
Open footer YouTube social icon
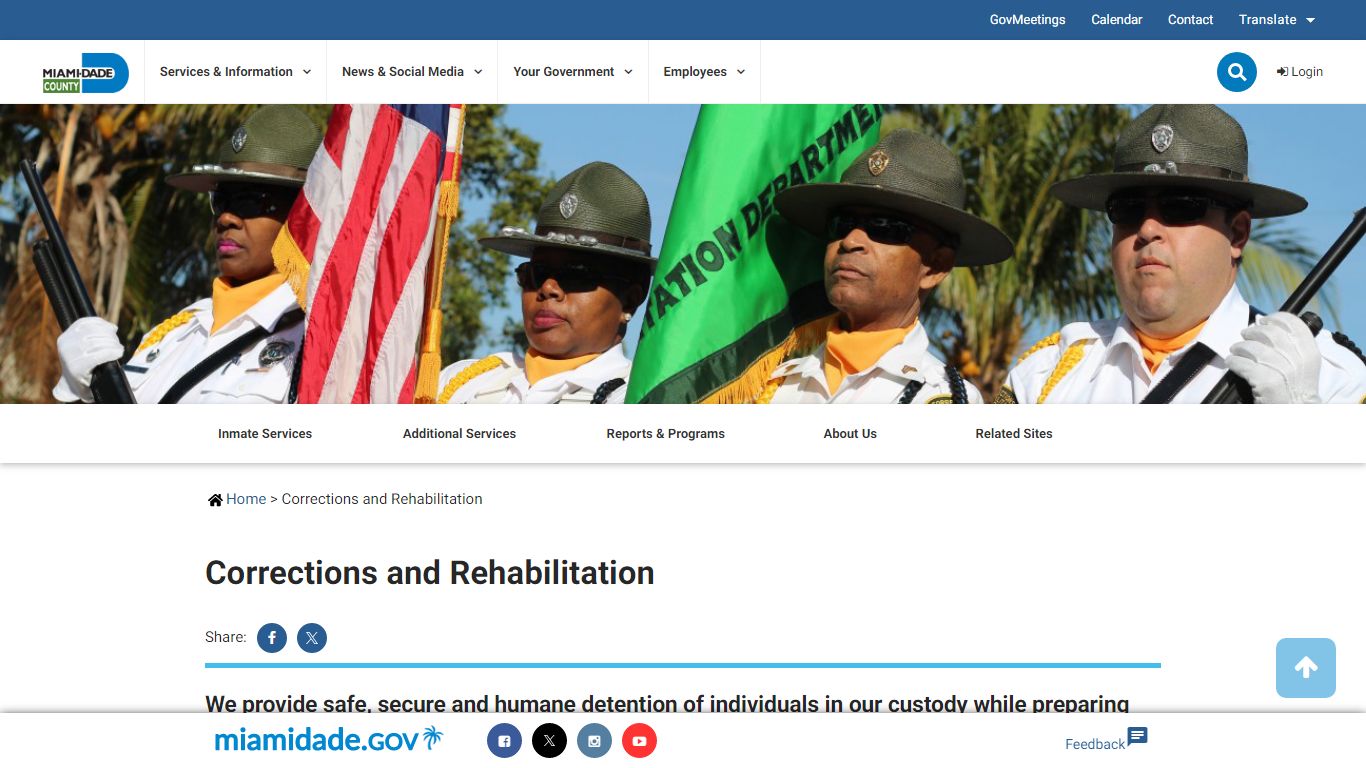pos(639,741)
